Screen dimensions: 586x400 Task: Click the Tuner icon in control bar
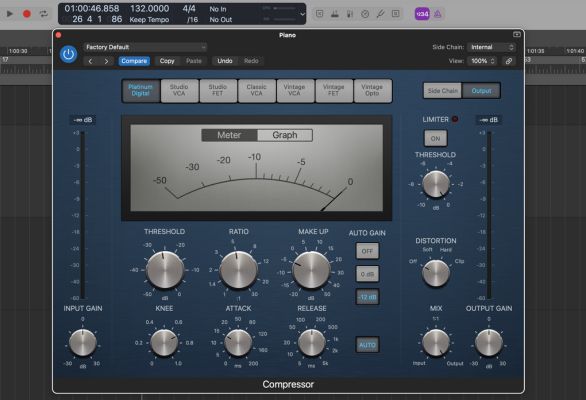pyautogui.click(x=350, y=14)
